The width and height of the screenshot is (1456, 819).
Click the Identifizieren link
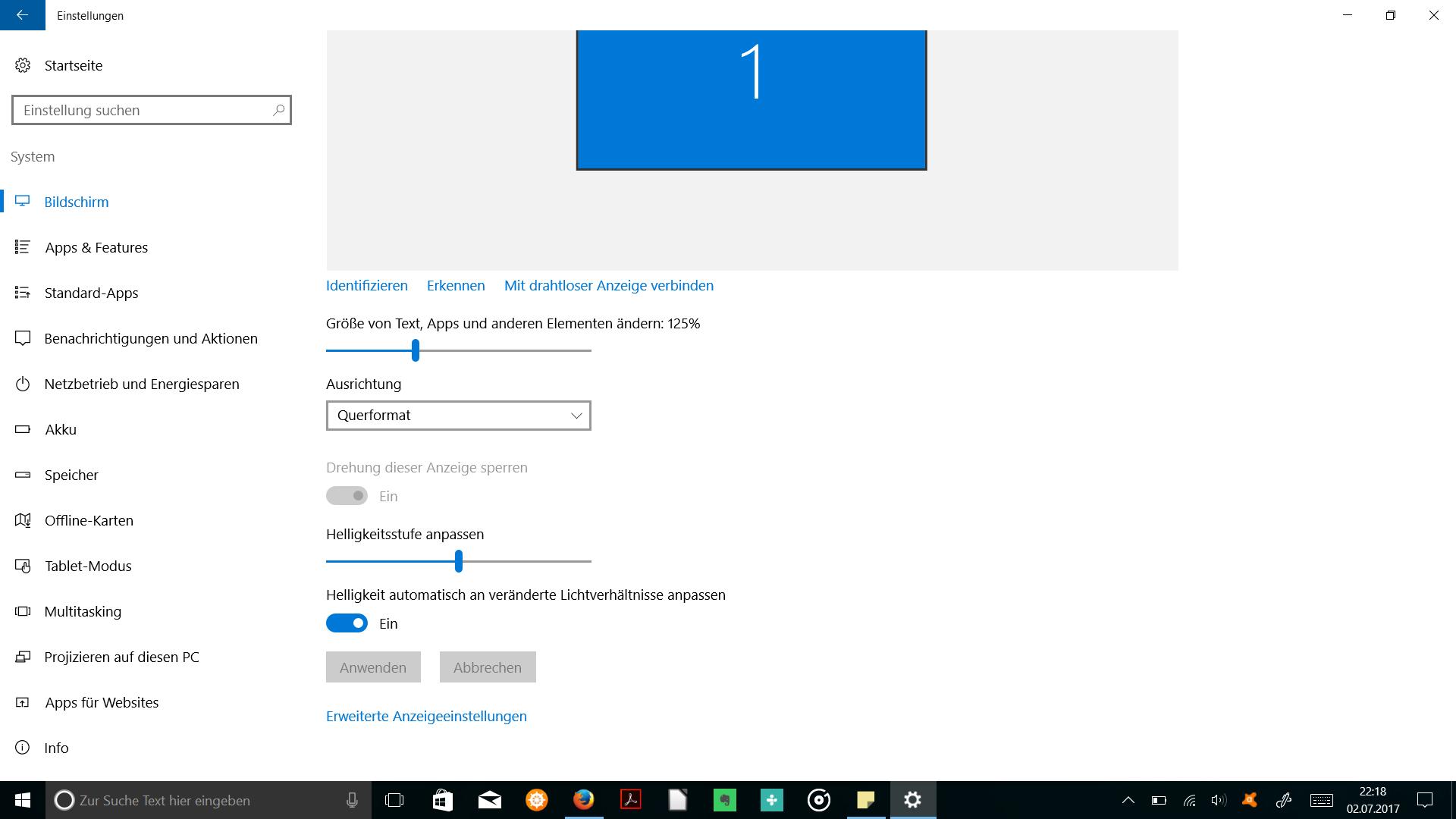pos(367,286)
